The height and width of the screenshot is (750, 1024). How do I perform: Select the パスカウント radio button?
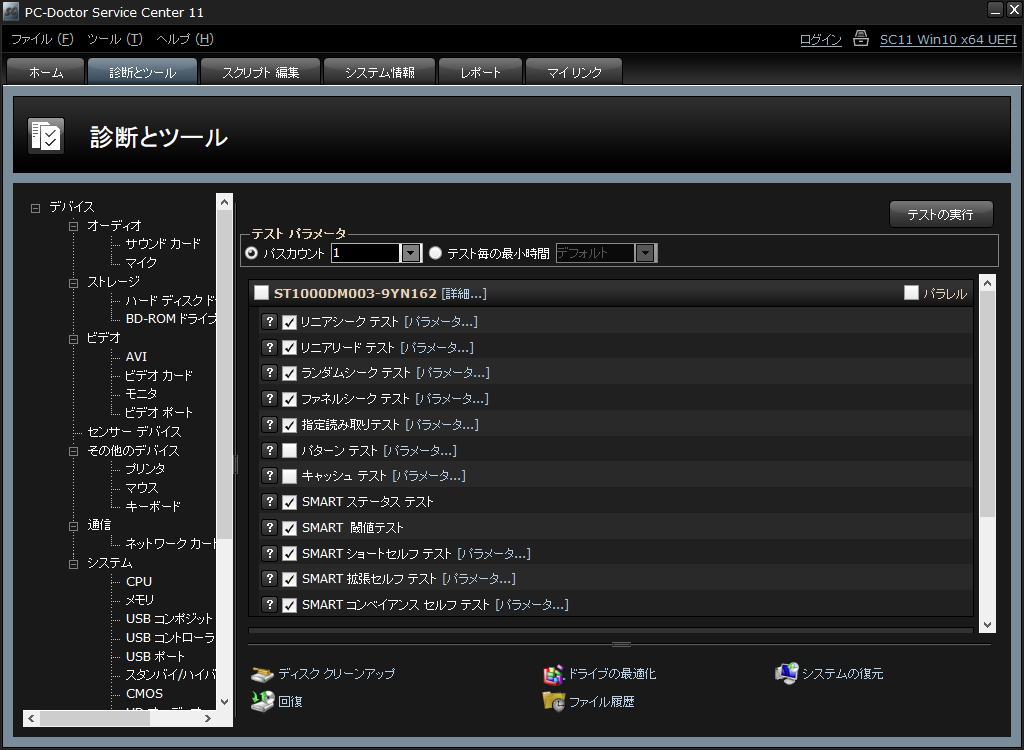[x=251, y=253]
